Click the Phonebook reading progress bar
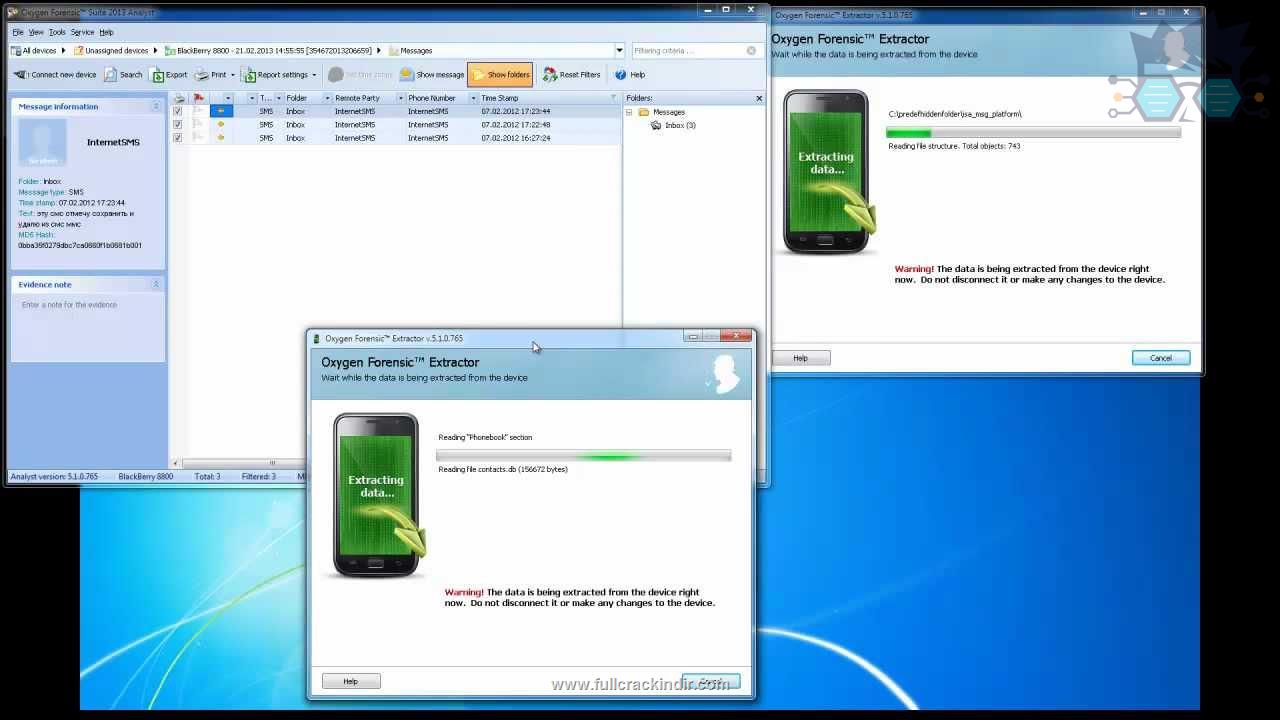Screen dimensions: 1280x720 [584, 456]
